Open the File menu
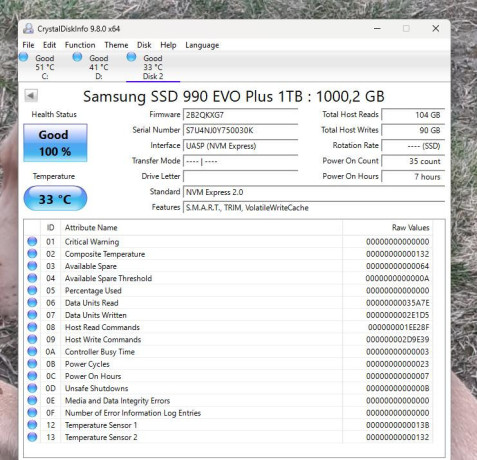 (28, 45)
